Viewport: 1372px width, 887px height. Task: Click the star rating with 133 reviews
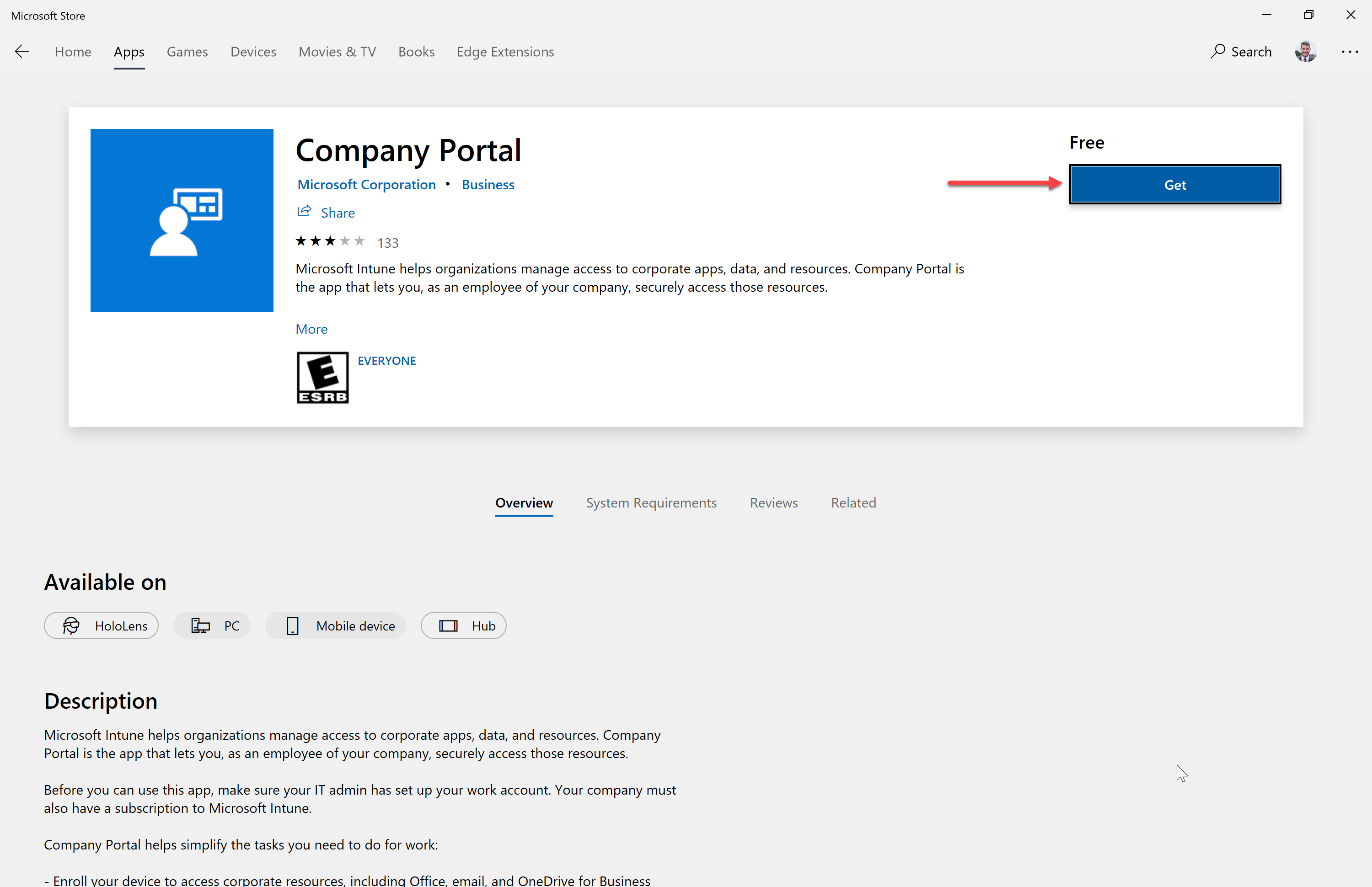tap(347, 242)
